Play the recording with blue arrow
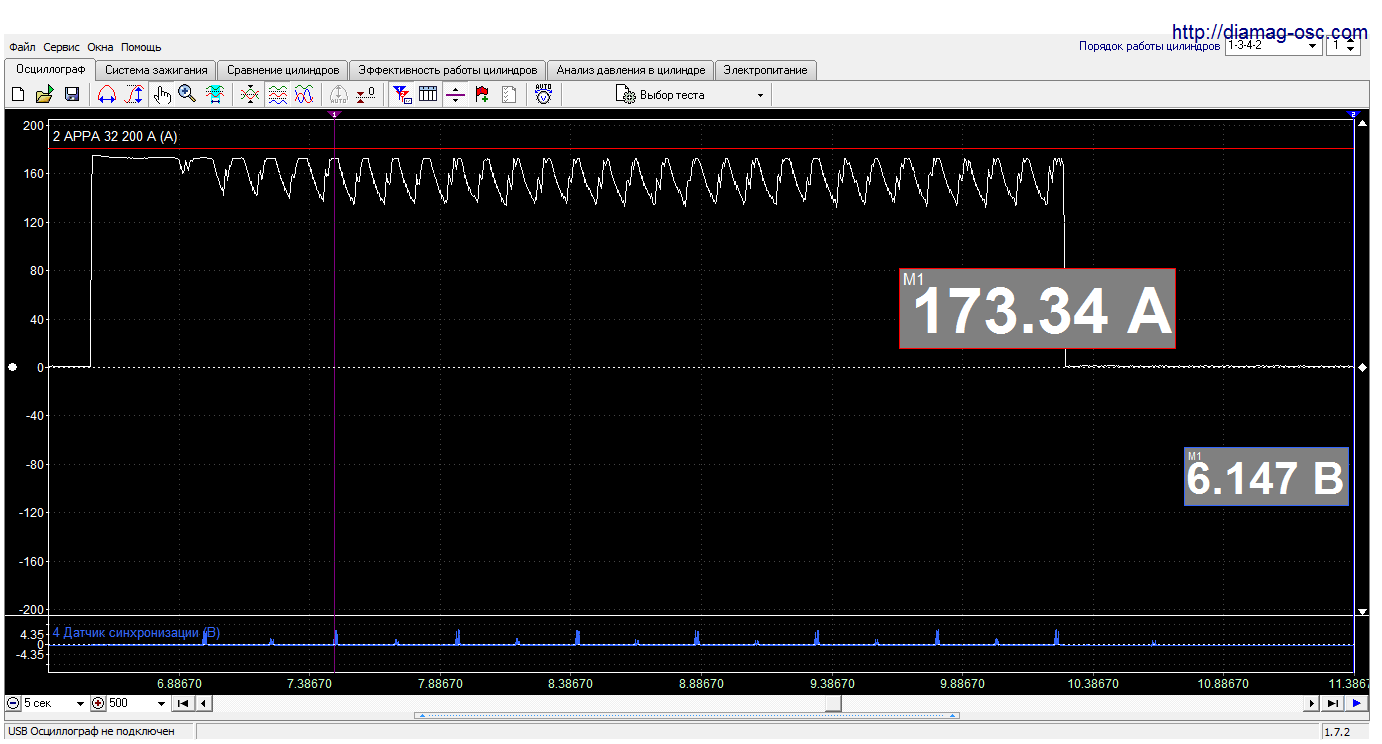Screen dimensions: 1382x744 pos(1356,704)
